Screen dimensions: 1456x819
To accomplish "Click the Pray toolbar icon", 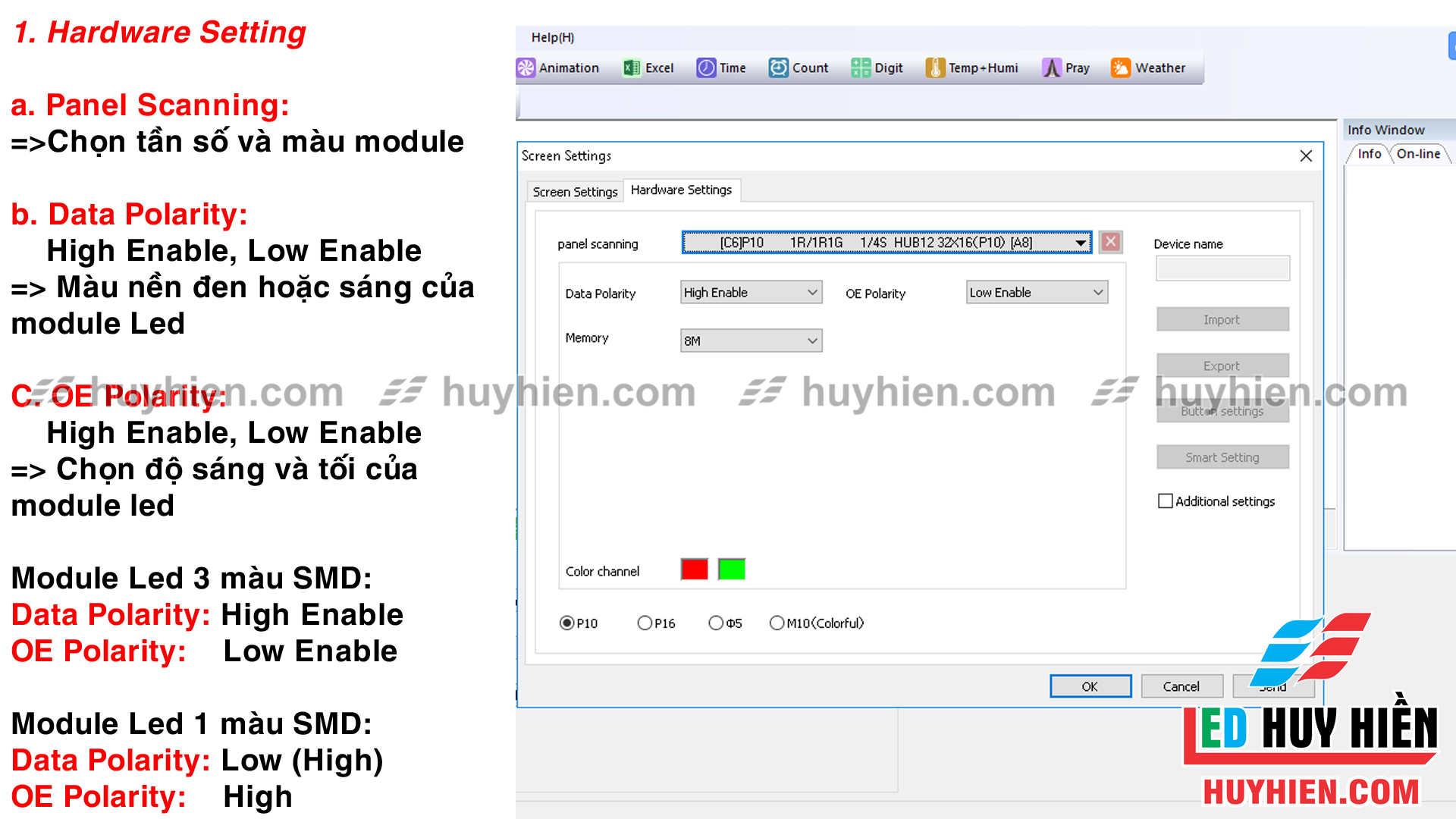I will tap(1052, 68).
